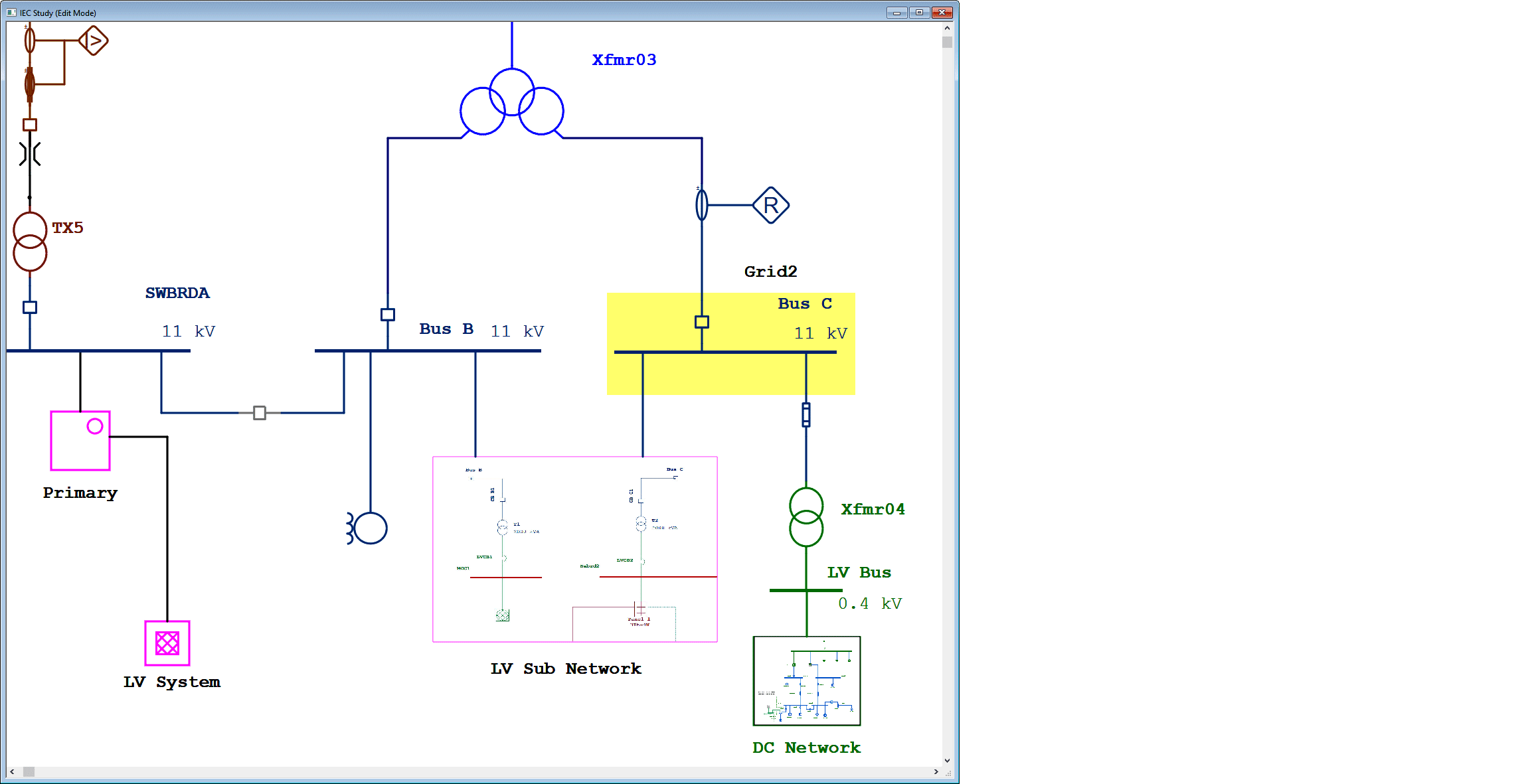Select the LV System crosshatched load symbol

(x=167, y=642)
